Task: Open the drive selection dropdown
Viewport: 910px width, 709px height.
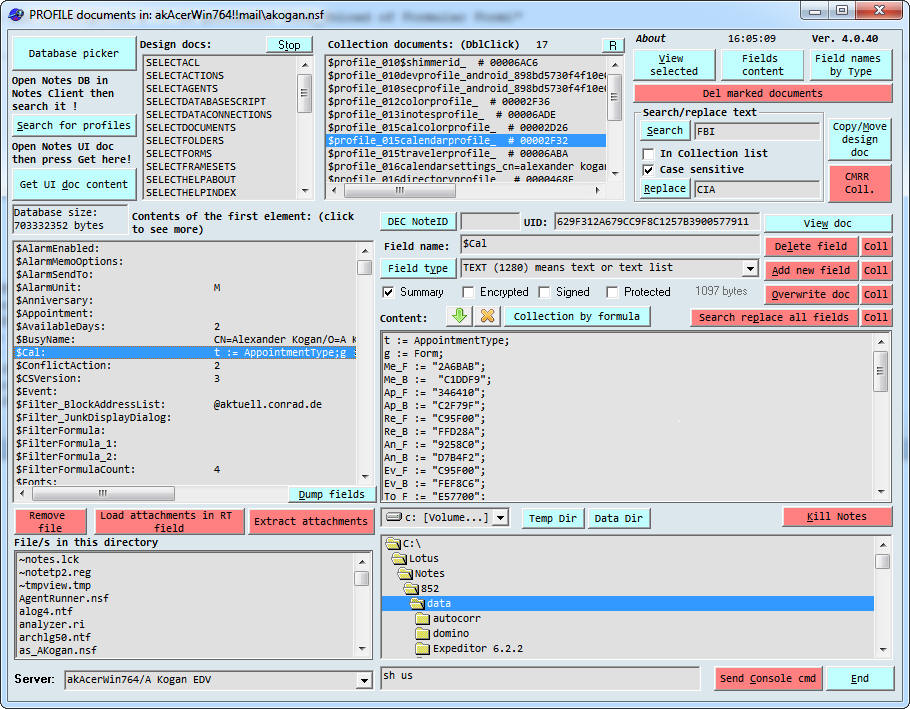Action: (x=501, y=518)
